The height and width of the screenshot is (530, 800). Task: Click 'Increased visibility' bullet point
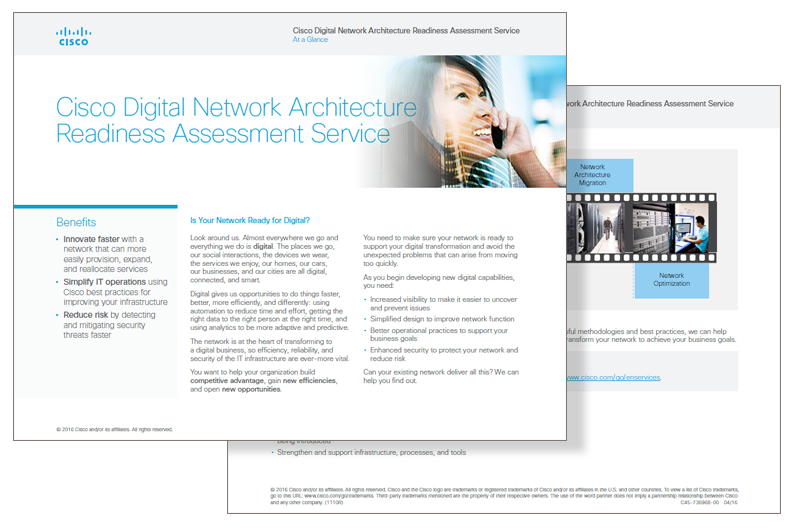(x=441, y=304)
